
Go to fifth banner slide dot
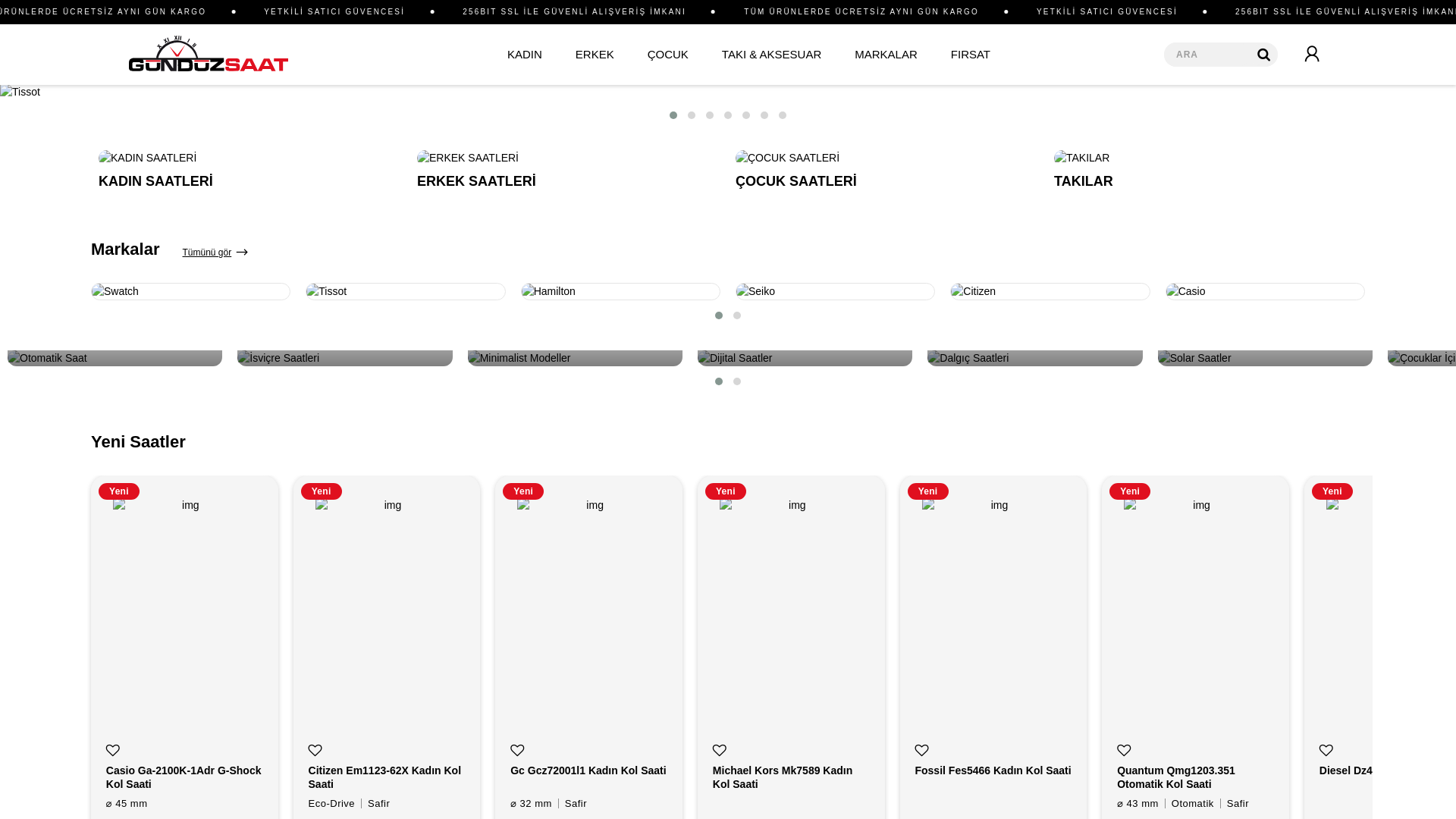(x=746, y=115)
